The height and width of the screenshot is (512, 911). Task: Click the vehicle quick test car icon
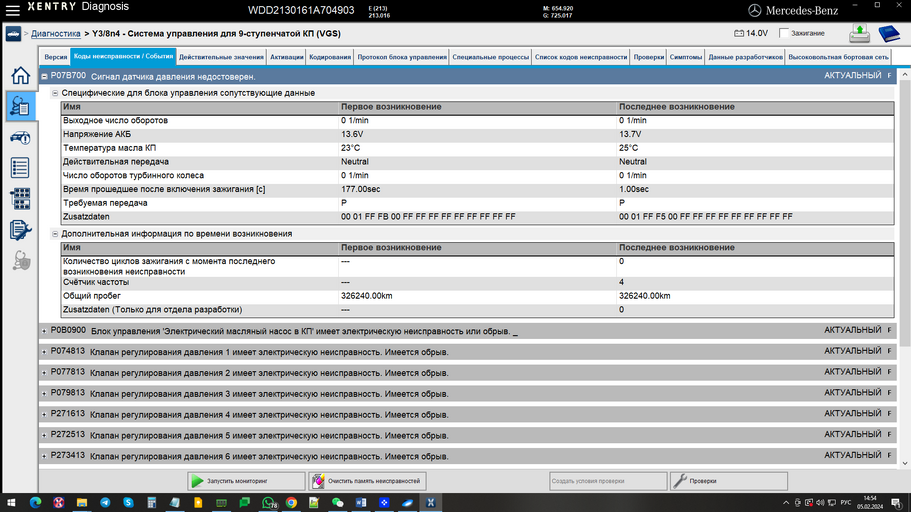(19, 137)
